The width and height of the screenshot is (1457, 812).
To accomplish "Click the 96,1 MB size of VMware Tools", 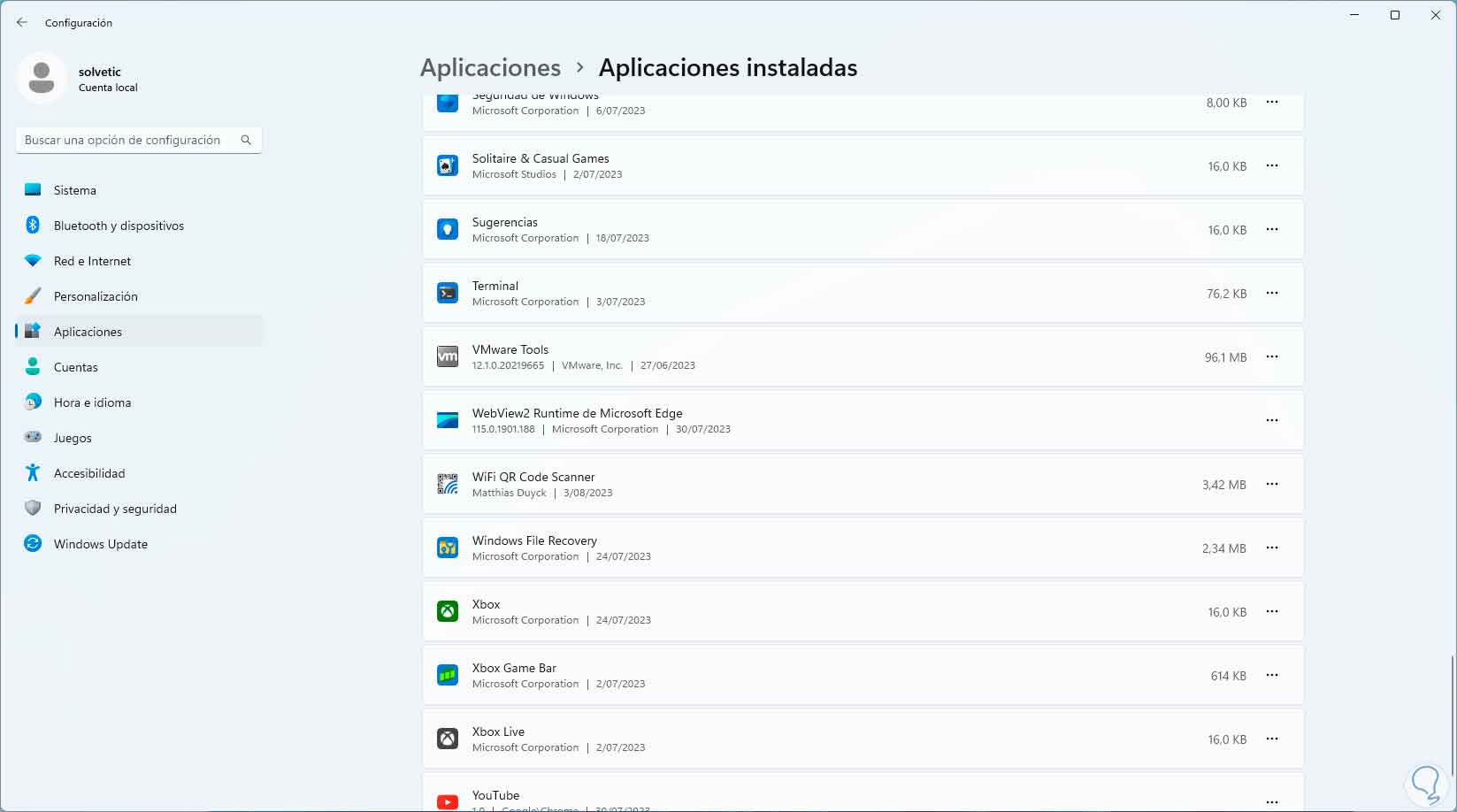I will [1225, 357].
